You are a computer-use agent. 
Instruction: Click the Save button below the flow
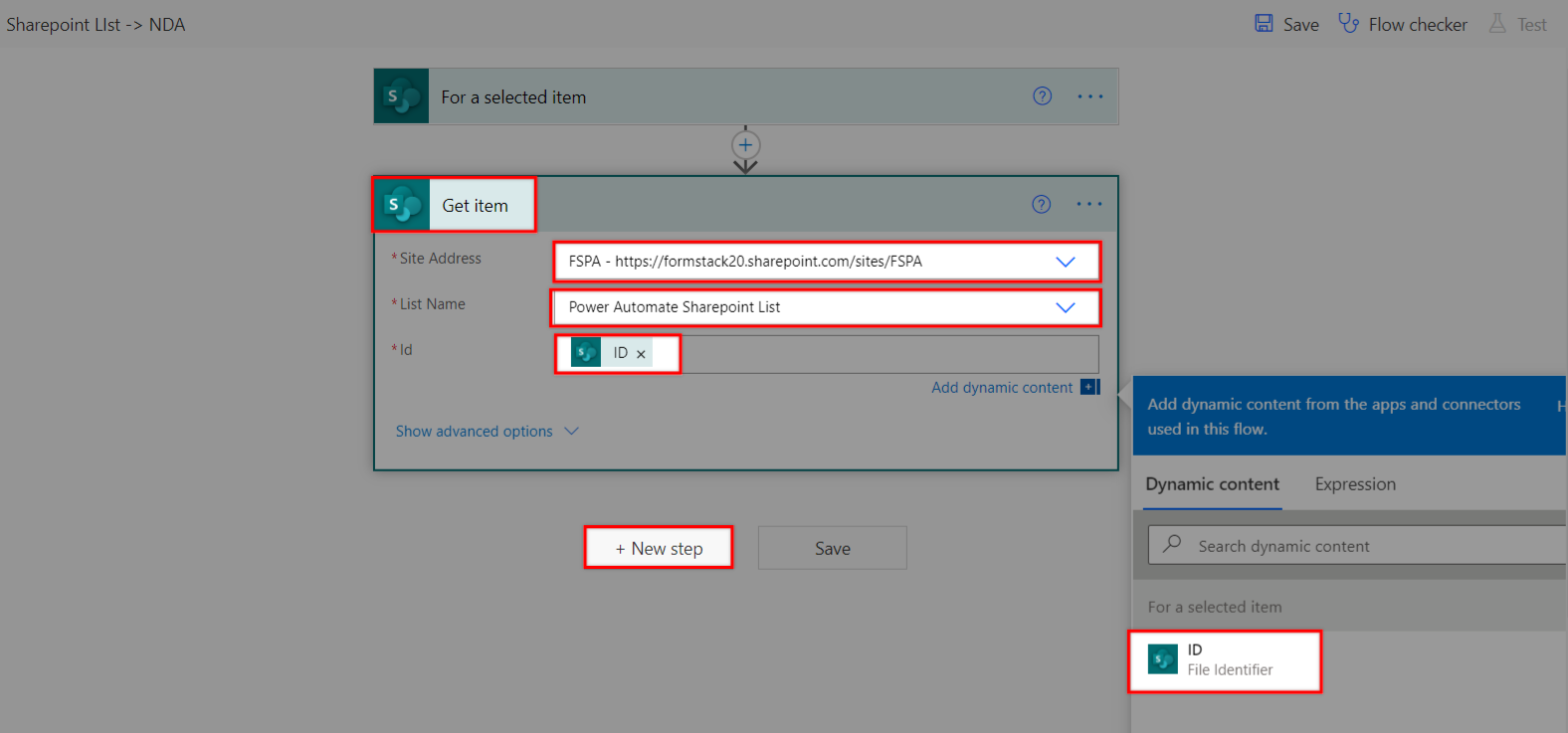832,548
